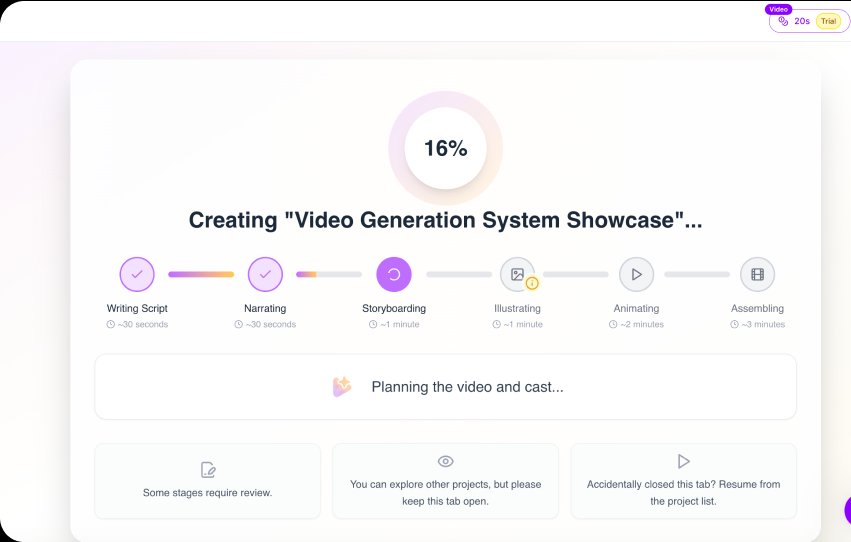The height and width of the screenshot is (542, 851).
Task: Click the clock icon beside Assembling ~3 minutes
Action: click(734, 324)
